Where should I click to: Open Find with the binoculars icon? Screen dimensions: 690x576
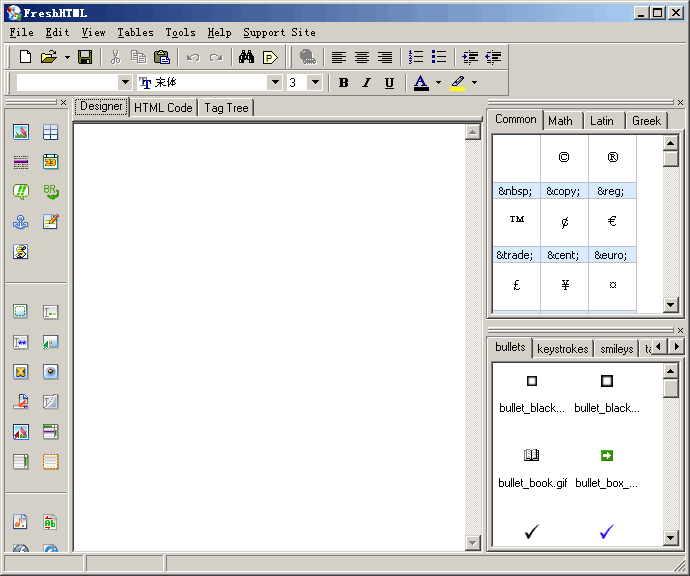(246, 57)
